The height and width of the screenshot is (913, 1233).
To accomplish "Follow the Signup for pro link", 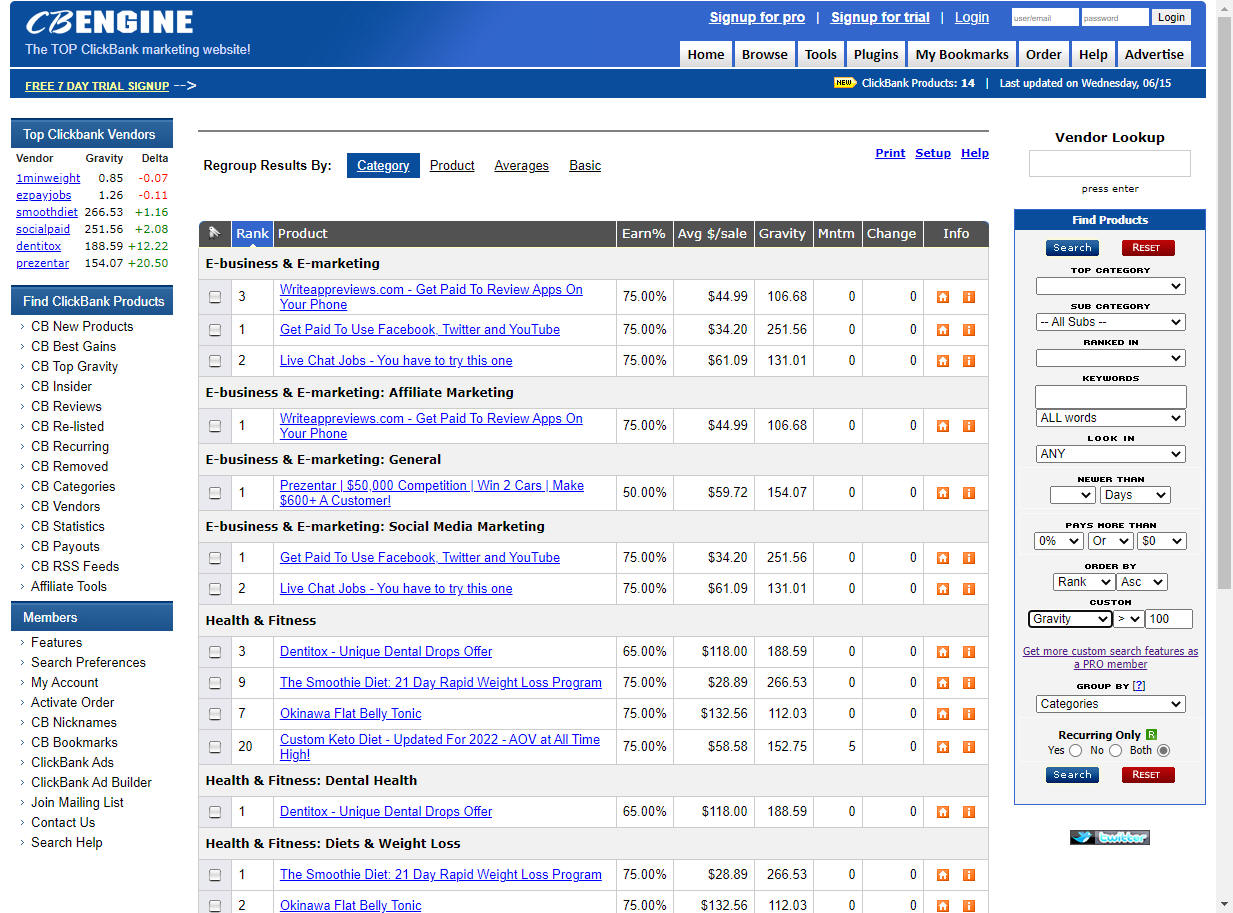I will (757, 17).
